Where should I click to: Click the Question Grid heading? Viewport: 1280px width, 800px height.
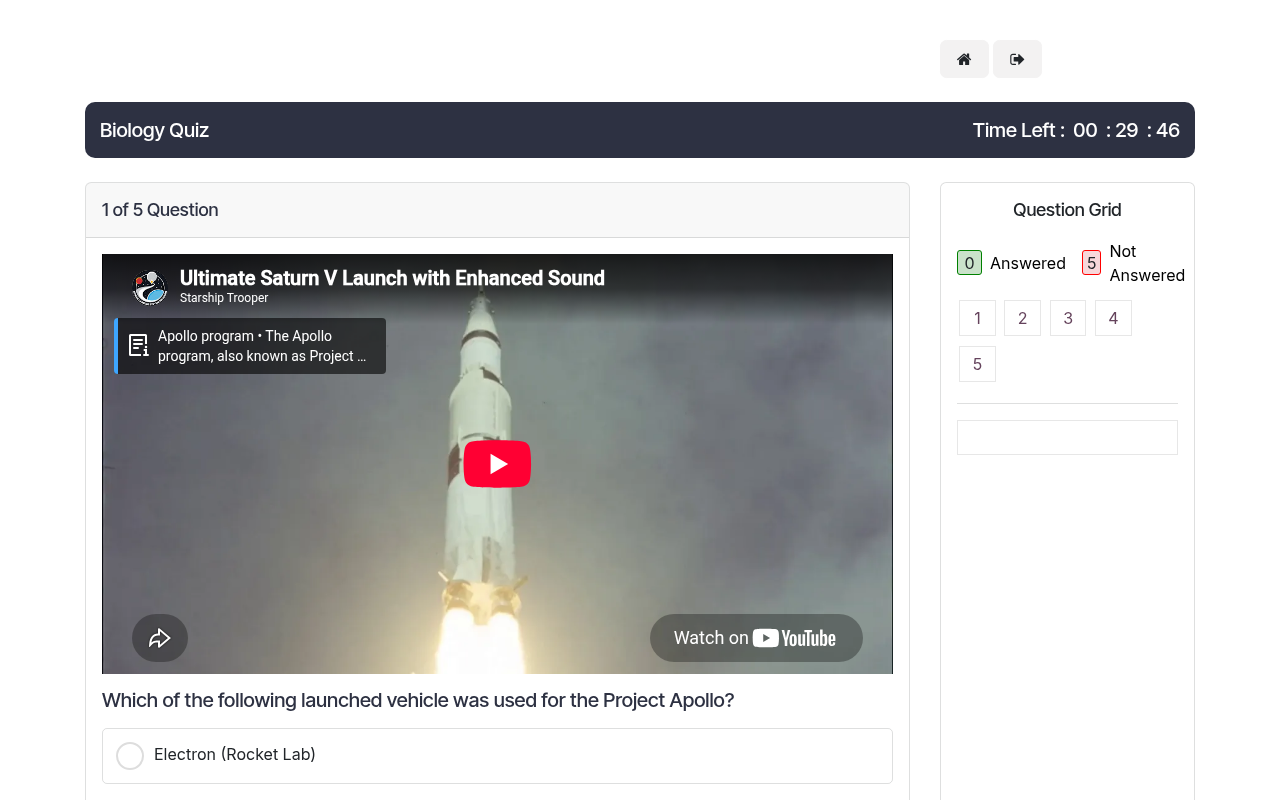(1067, 210)
